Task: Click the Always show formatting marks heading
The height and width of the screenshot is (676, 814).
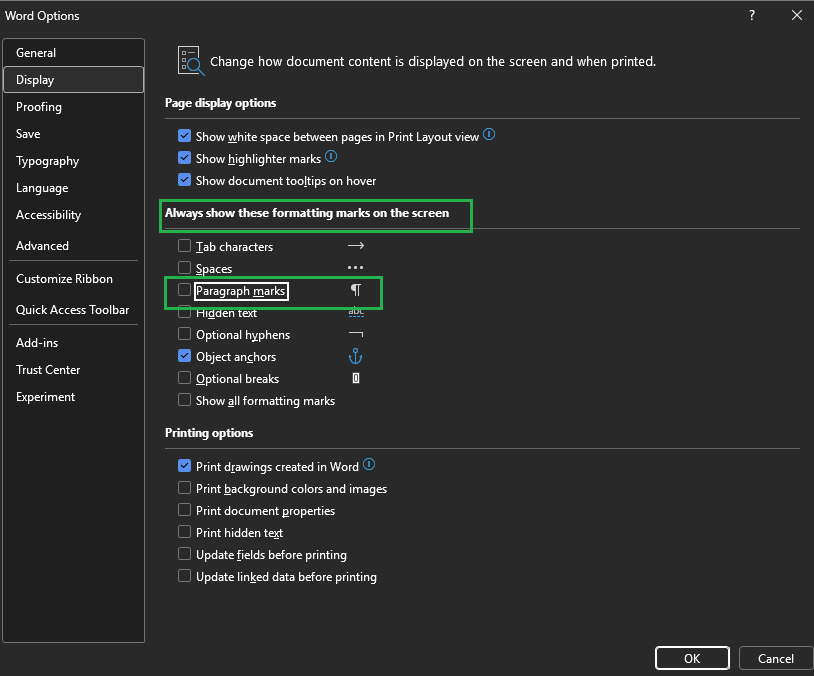Action: pos(307,213)
